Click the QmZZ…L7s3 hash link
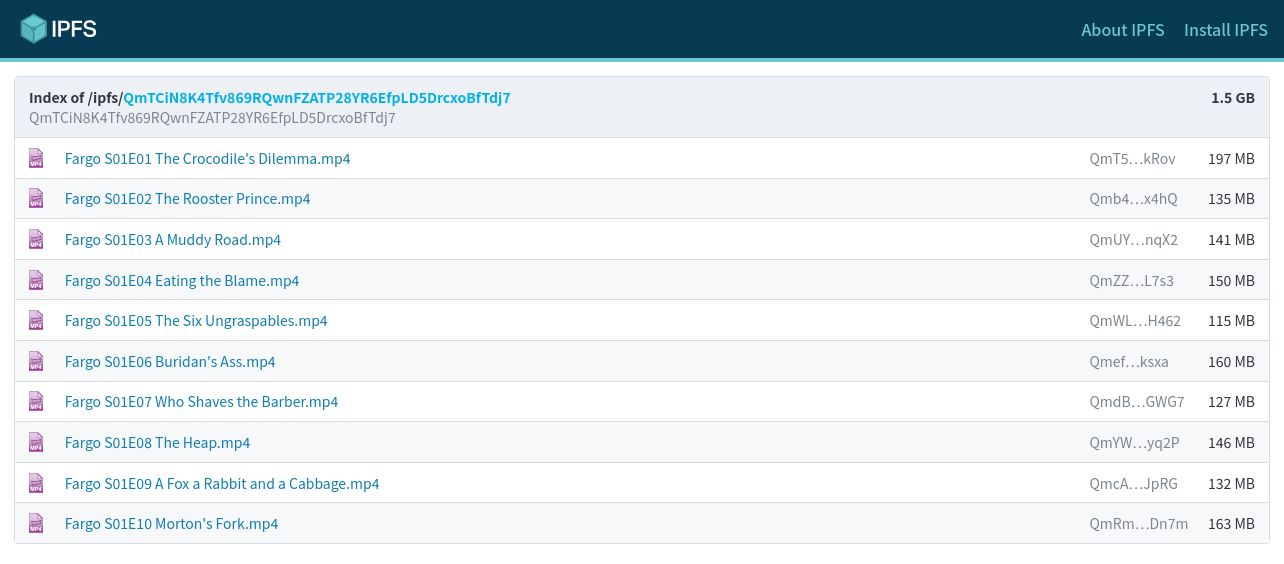Image resolution: width=1284 pixels, height=564 pixels. coord(1132,281)
